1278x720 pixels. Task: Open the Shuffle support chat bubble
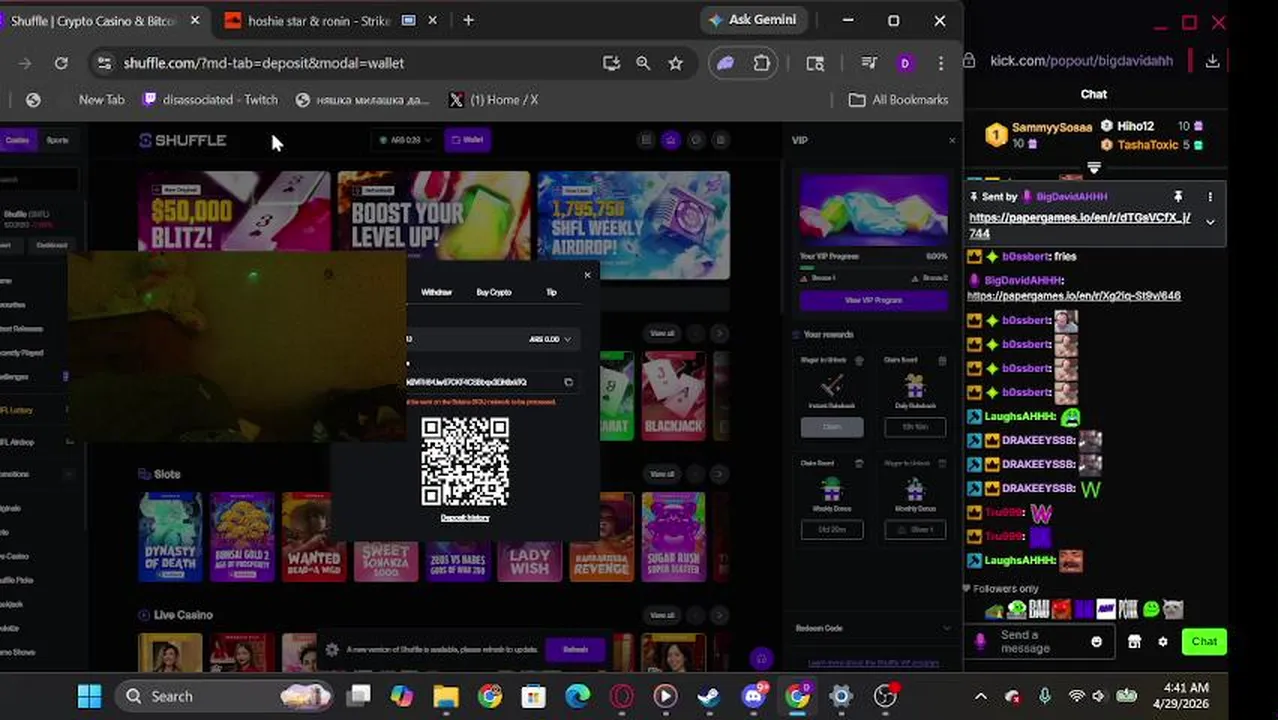coord(762,658)
